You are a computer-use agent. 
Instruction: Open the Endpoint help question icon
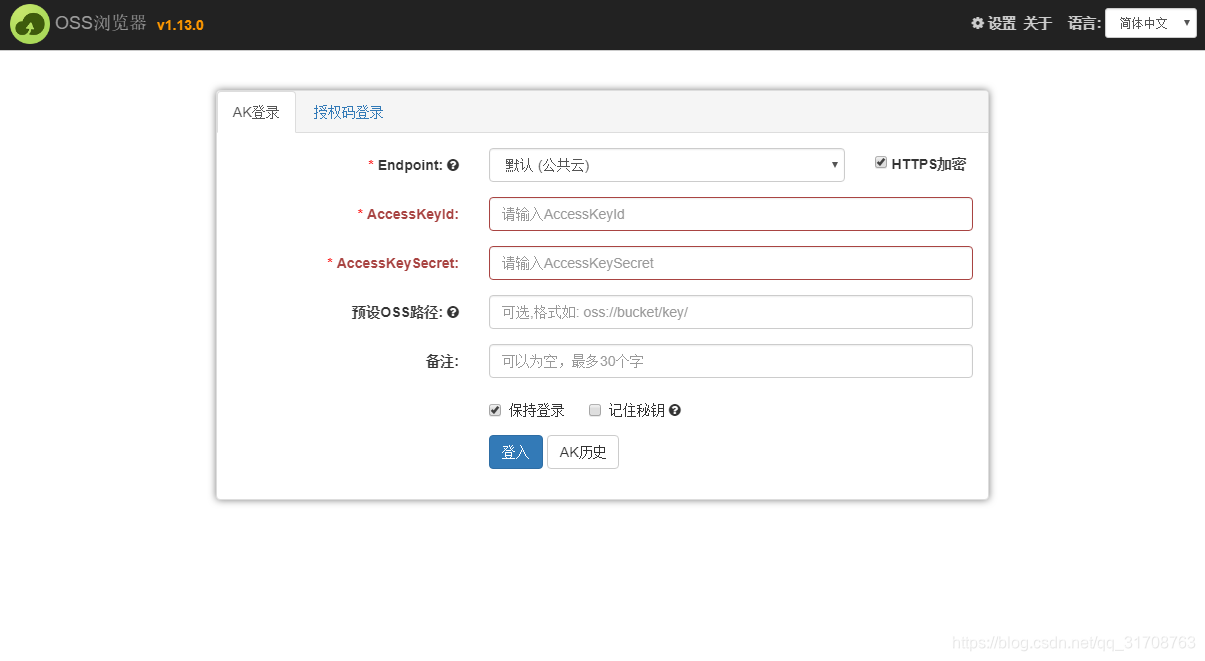point(453,164)
